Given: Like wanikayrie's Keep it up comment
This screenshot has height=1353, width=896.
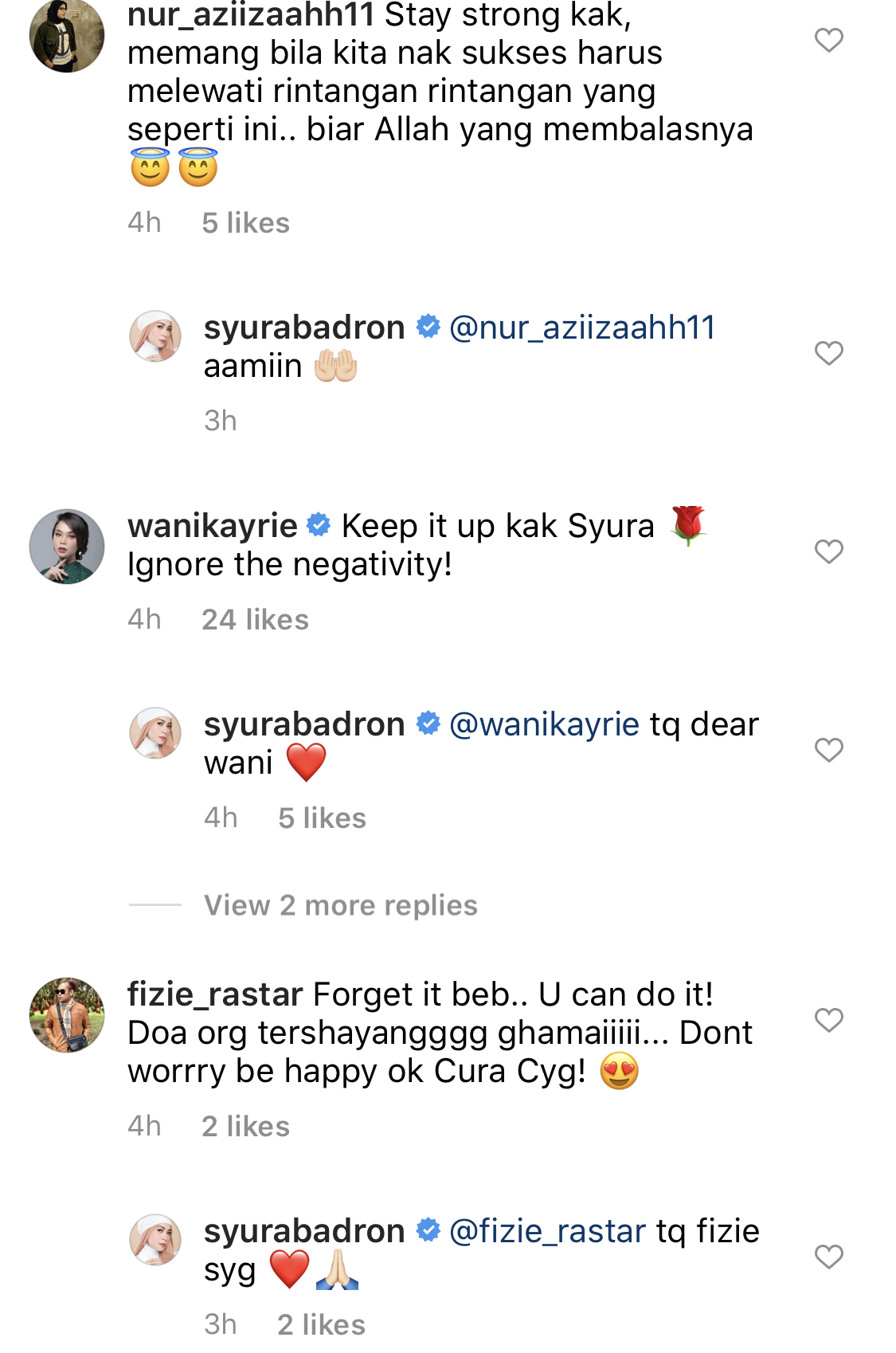Looking at the screenshot, I should pos(828,551).
